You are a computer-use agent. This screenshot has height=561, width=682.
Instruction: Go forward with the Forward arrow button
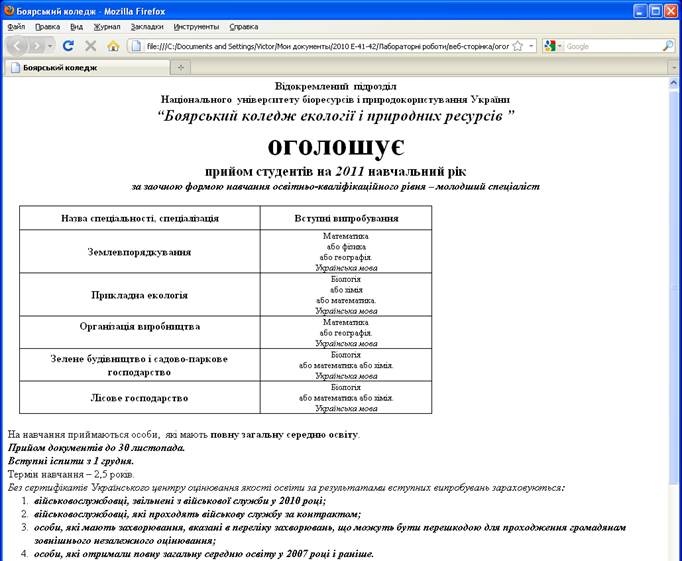coord(37,46)
